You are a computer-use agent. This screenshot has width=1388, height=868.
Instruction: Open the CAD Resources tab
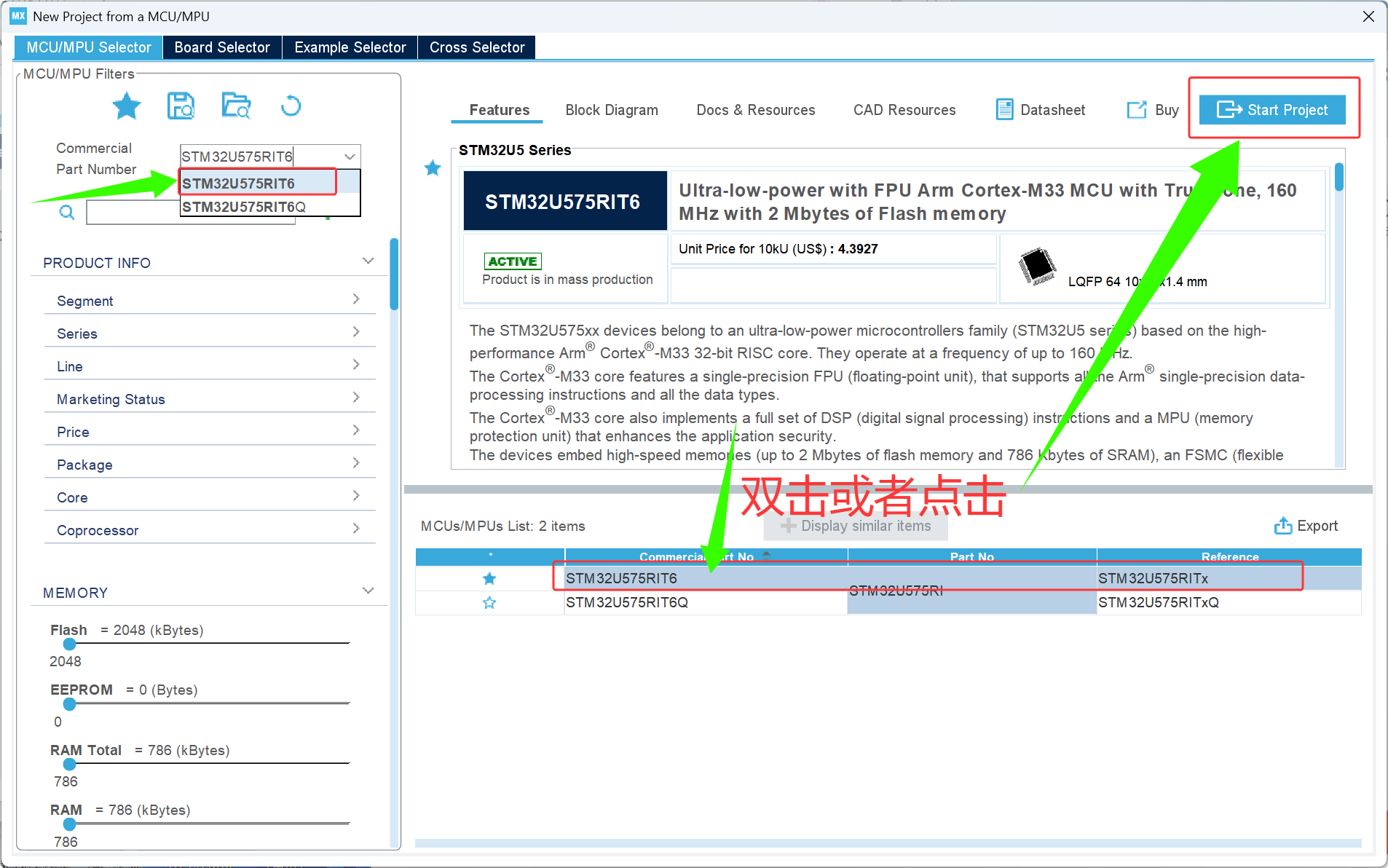[904, 110]
